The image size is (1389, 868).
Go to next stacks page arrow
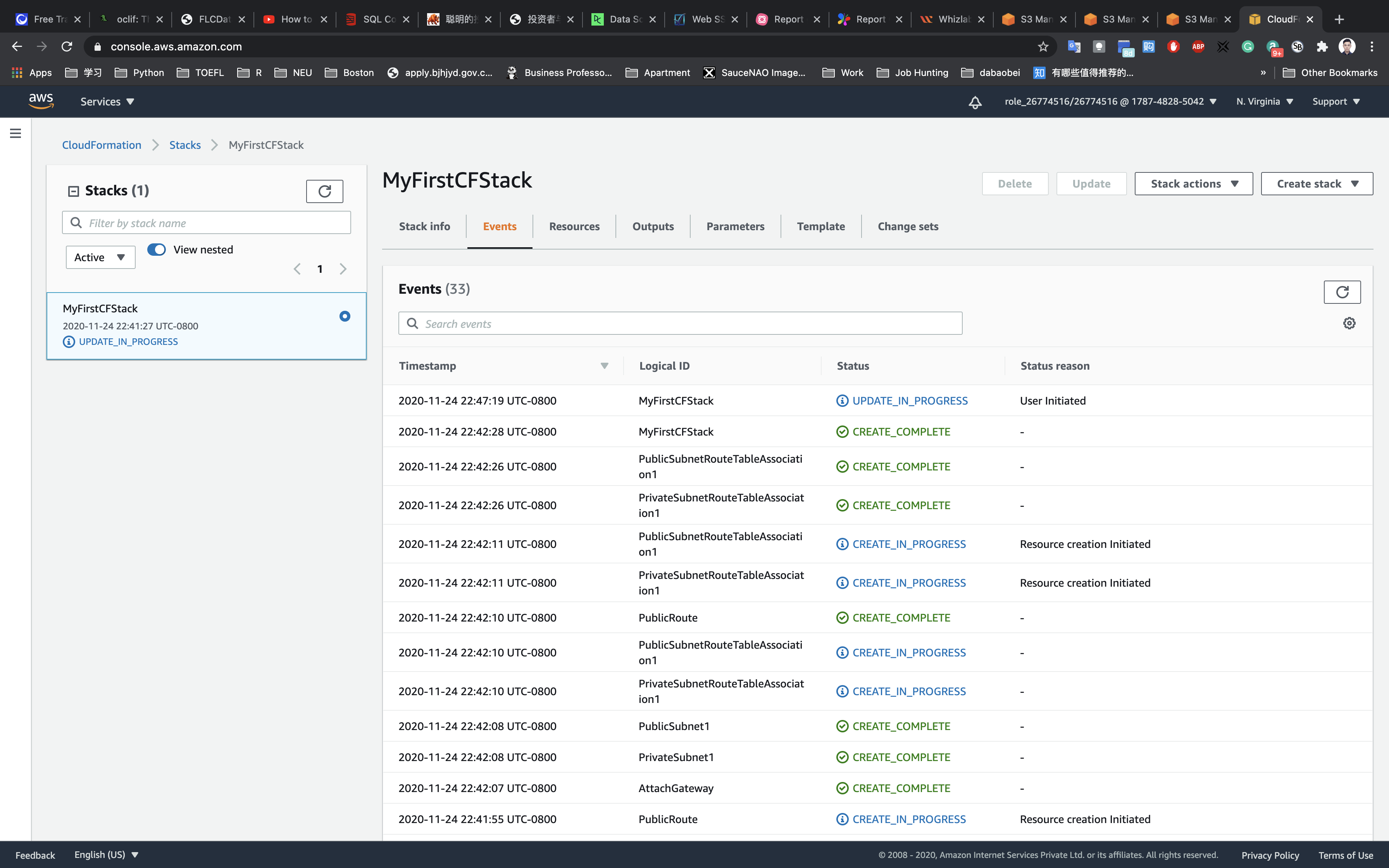(x=343, y=269)
